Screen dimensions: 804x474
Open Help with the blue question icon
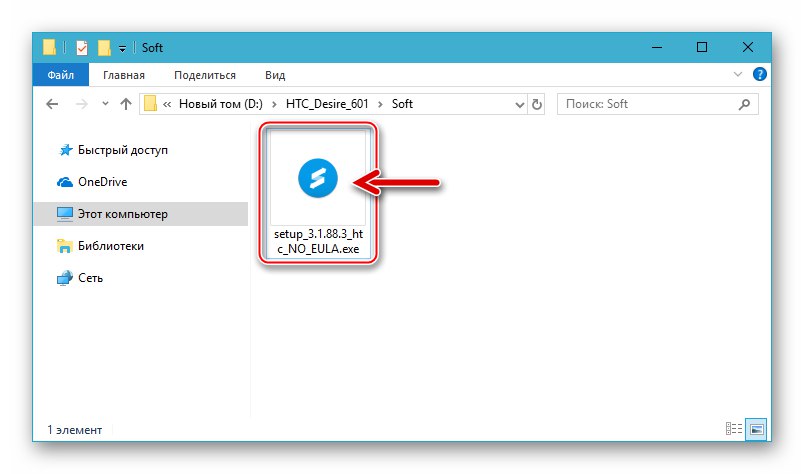[x=759, y=74]
